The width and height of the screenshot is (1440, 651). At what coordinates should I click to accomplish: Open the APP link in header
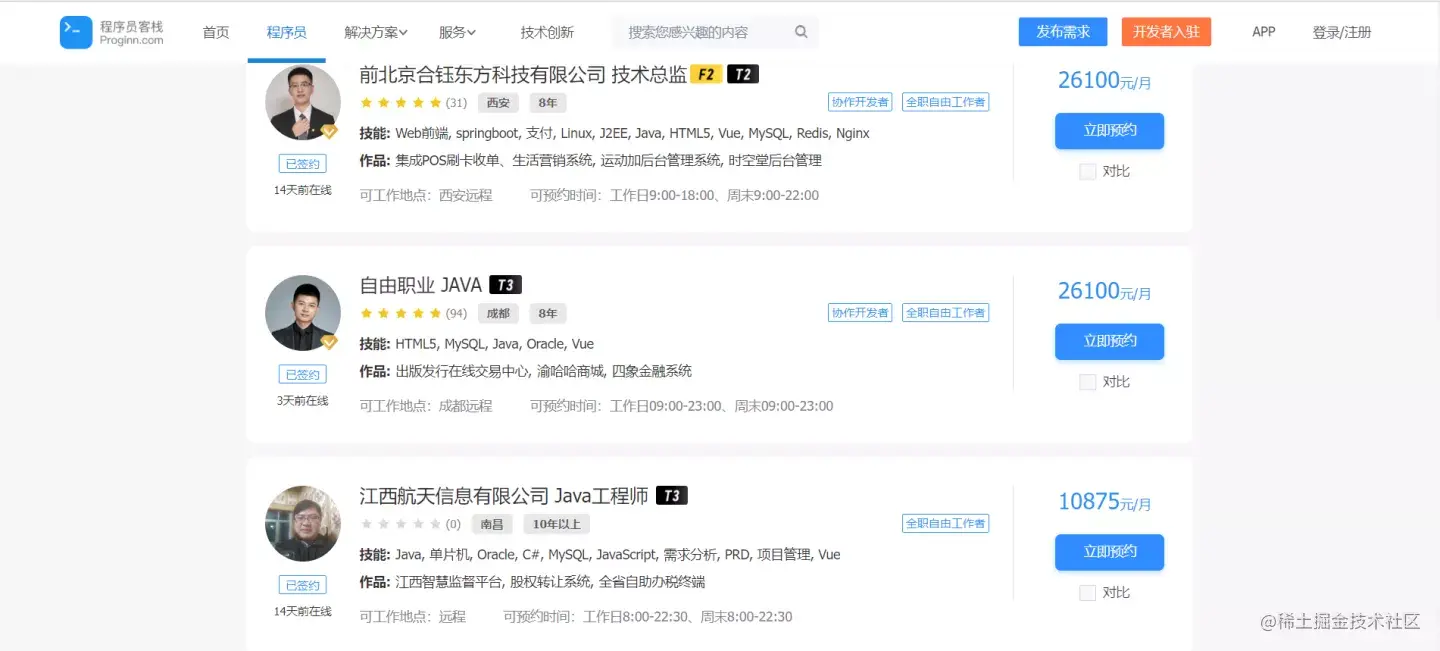1264,32
